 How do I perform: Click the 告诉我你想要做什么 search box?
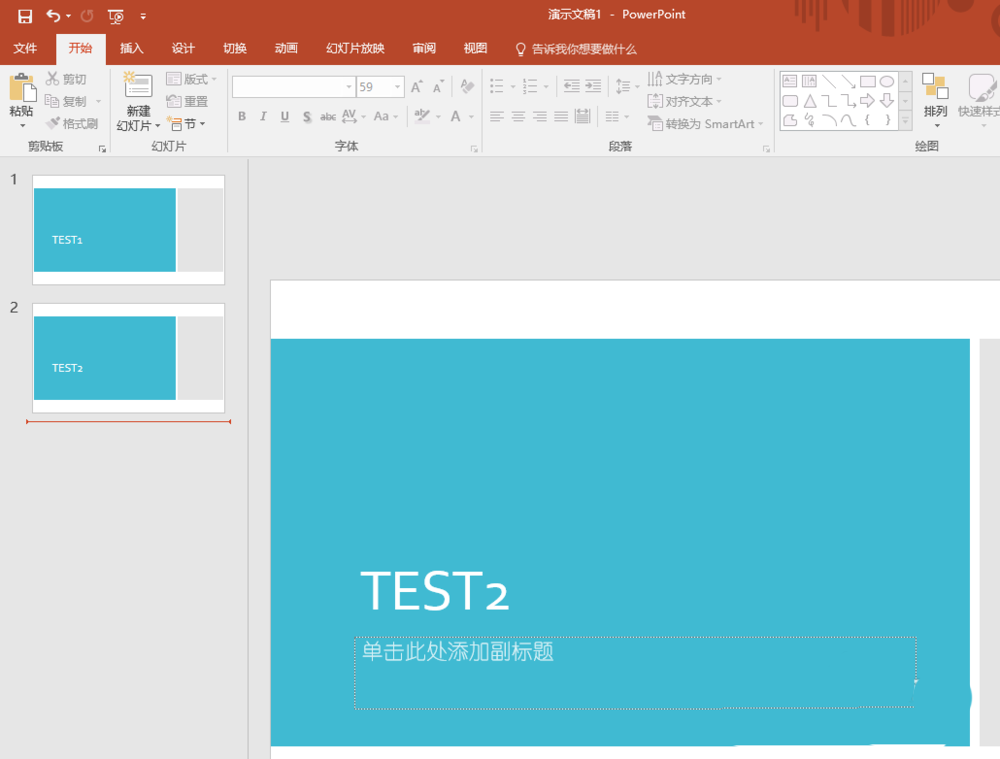tap(576, 49)
